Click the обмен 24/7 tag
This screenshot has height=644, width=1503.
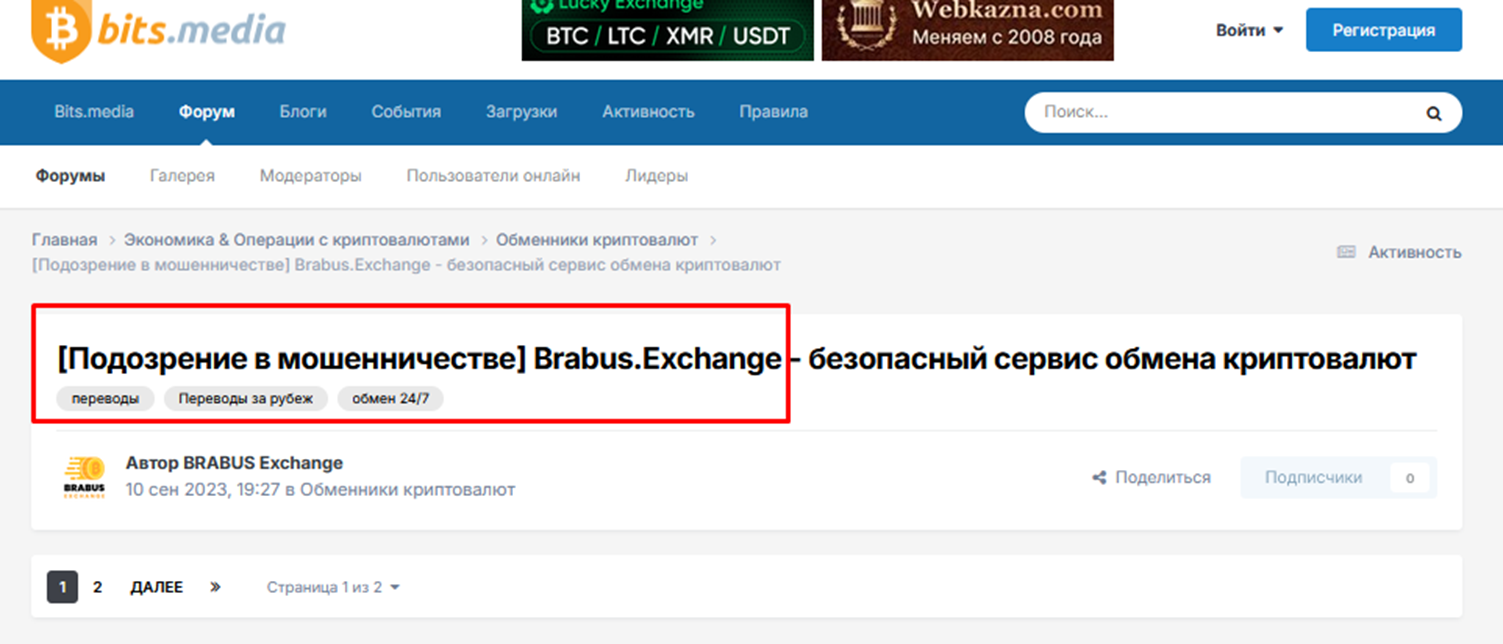pos(391,398)
